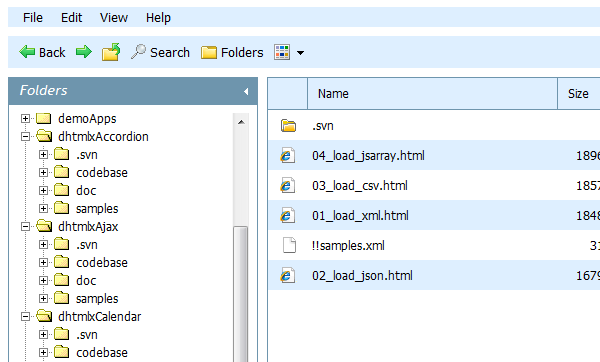Expand codebase under dhtmlxAccordion

coord(43,173)
